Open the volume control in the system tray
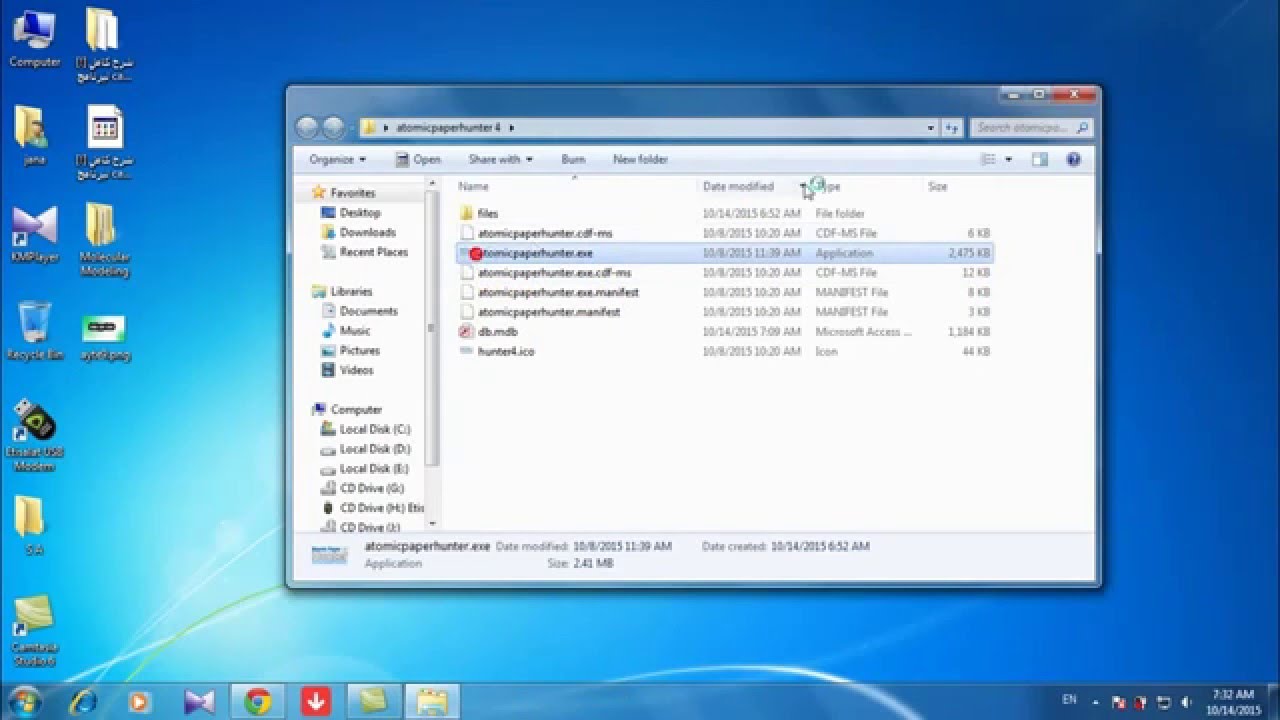 click(1187, 702)
